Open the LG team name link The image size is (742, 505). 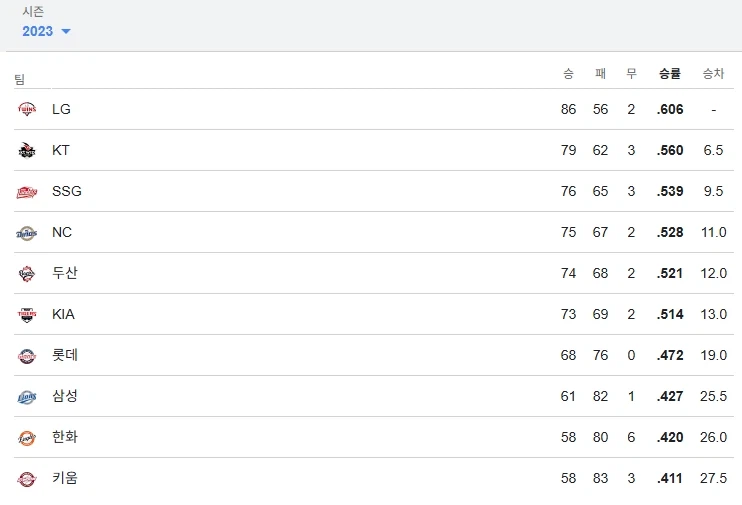point(61,109)
